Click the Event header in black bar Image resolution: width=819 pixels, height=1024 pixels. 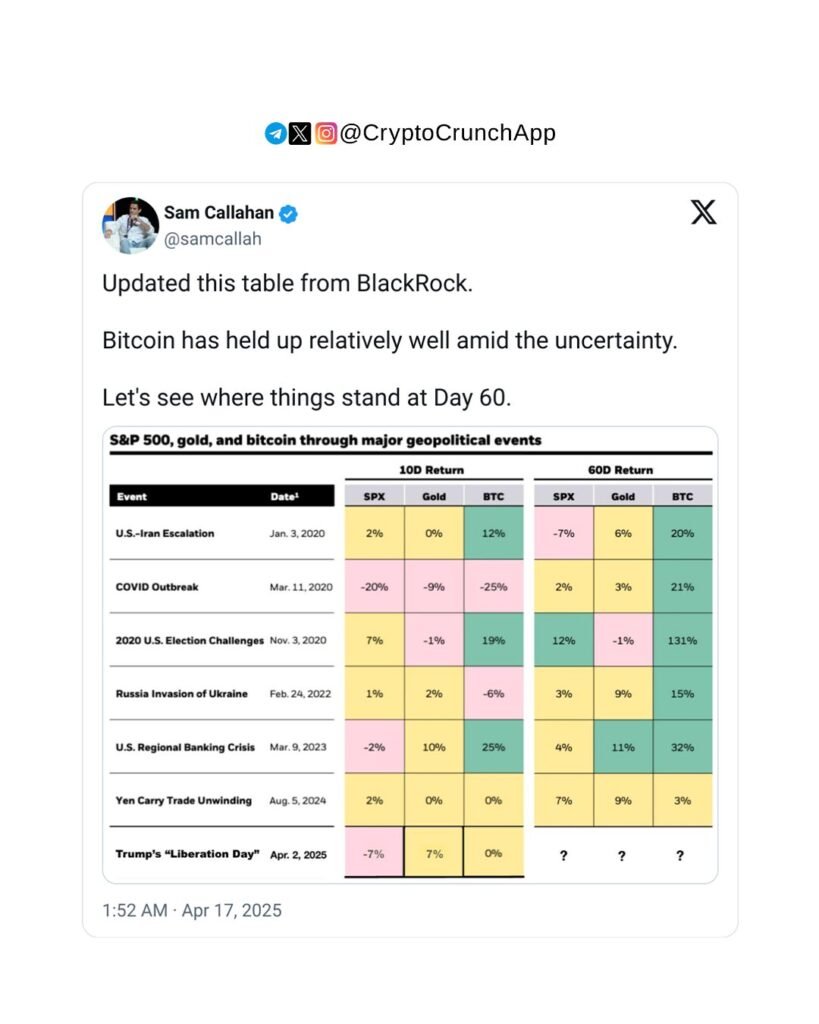(131, 495)
